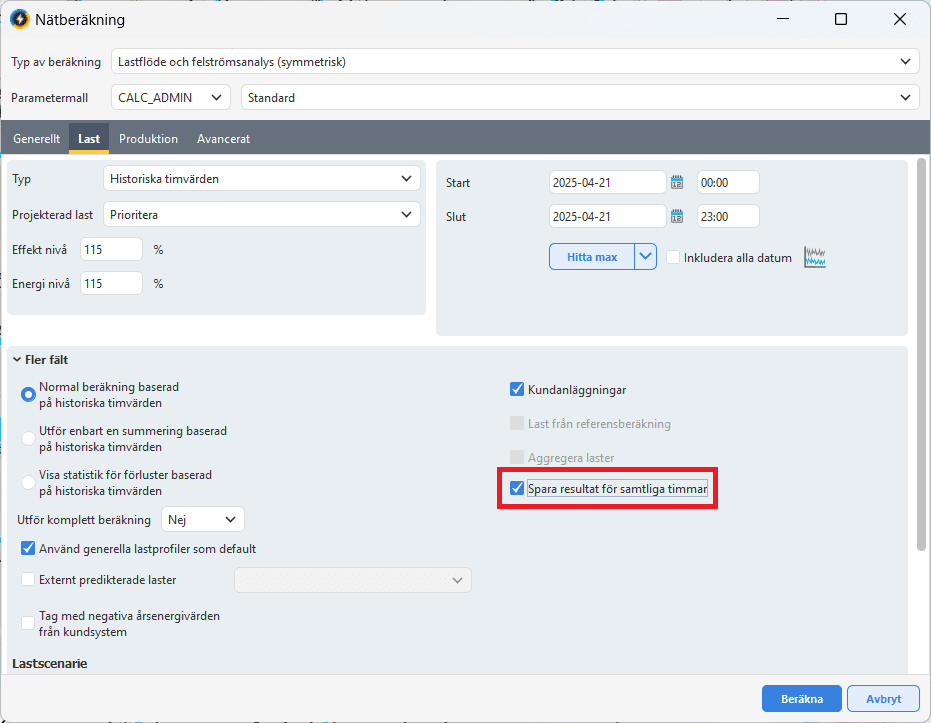Switch to the Generellt tab

coord(36,139)
